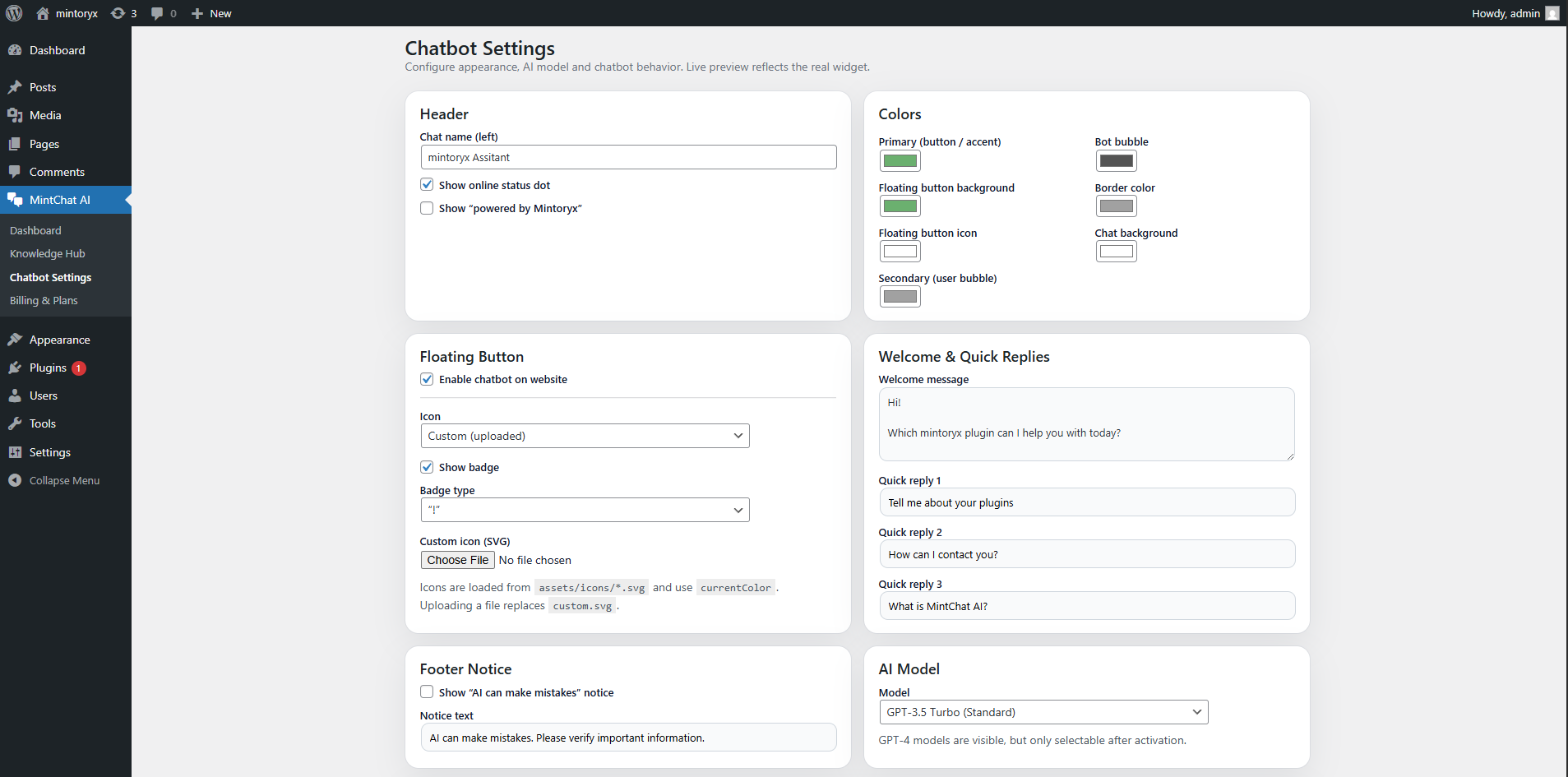
Task: Open the floating button Icon dropdown
Action: click(x=584, y=435)
